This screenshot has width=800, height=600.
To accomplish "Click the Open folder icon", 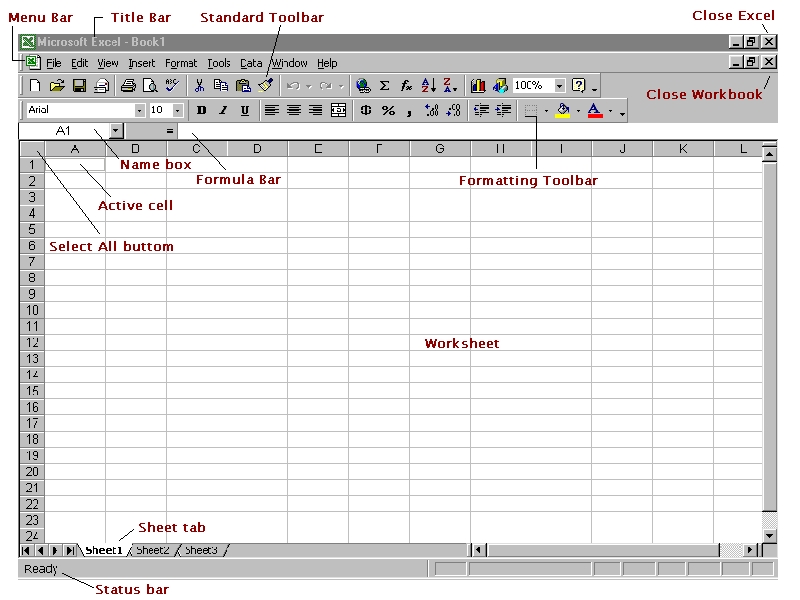I will [x=57, y=85].
